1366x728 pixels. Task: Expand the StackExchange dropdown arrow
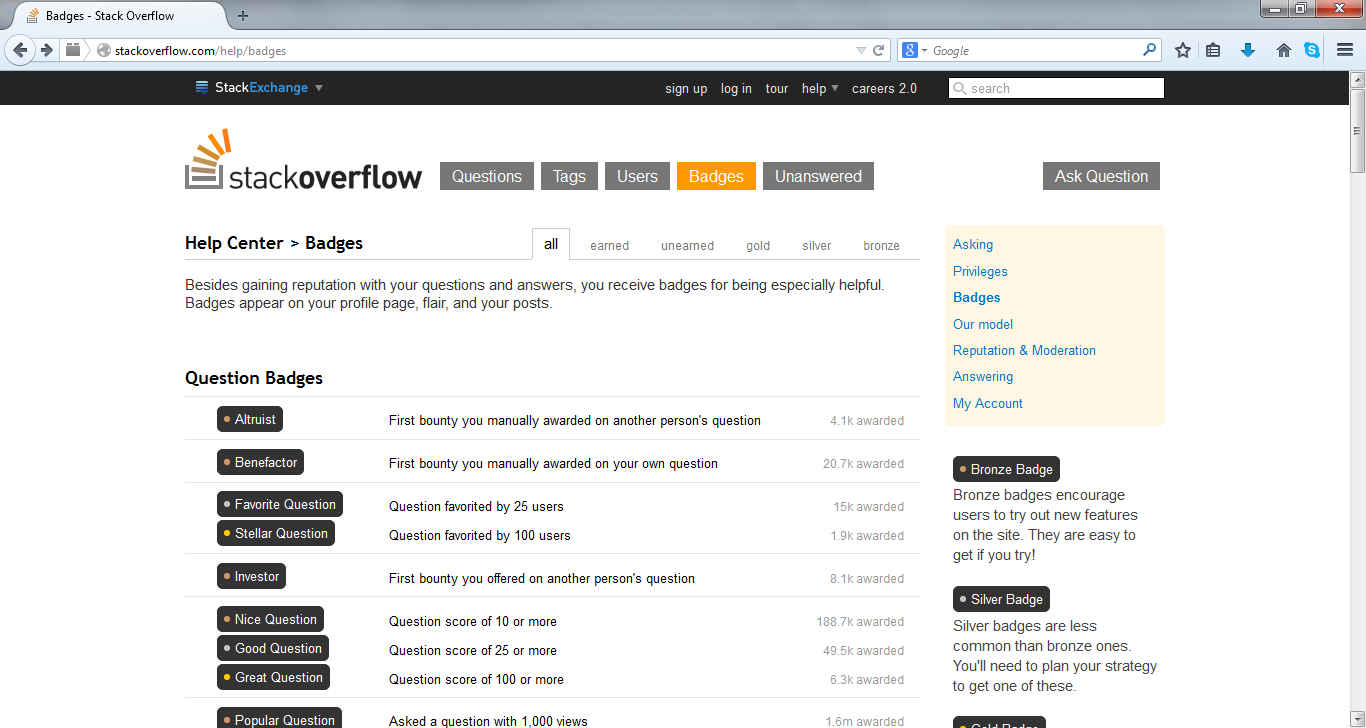point(318,88)
